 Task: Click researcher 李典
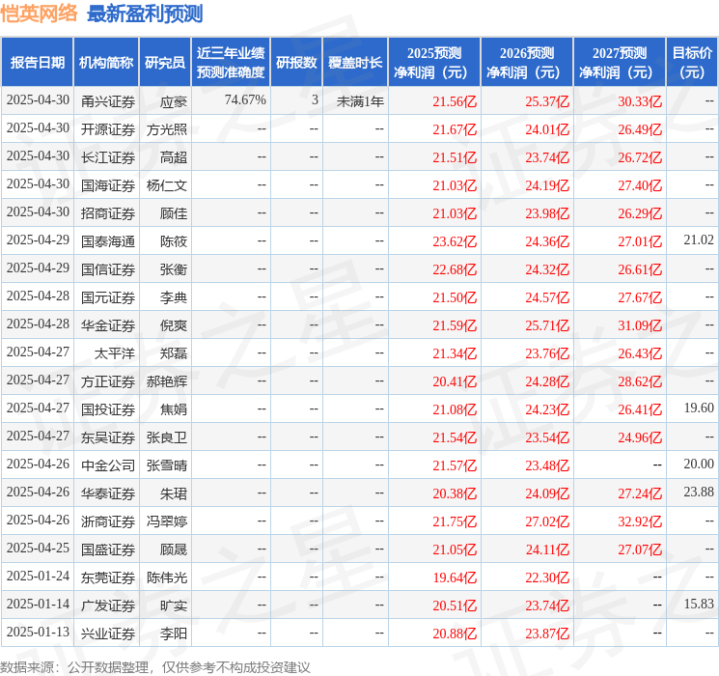tap(173, 298)
